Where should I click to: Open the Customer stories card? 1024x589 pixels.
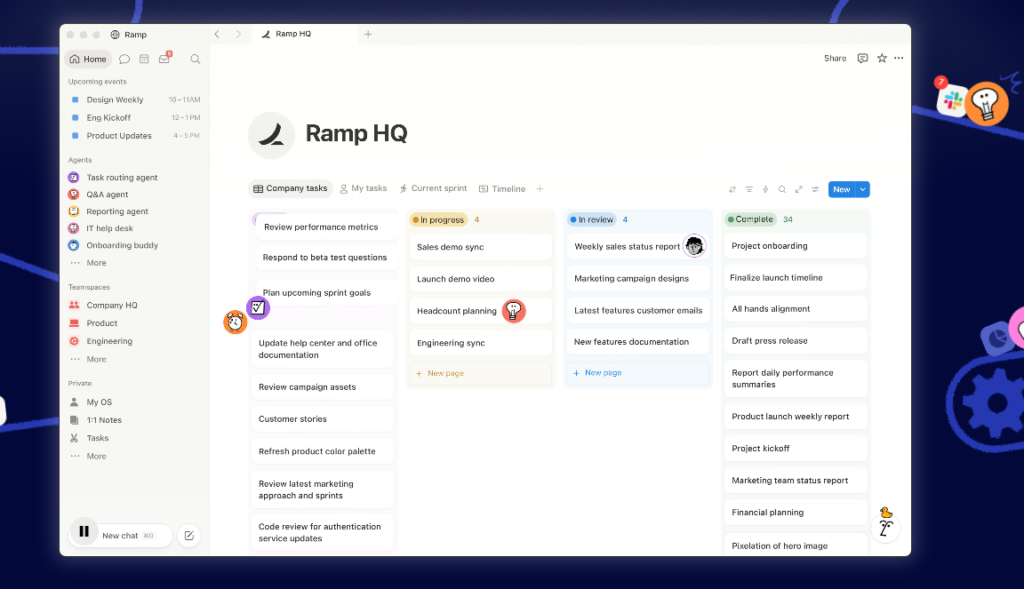(x=323, y=419)
